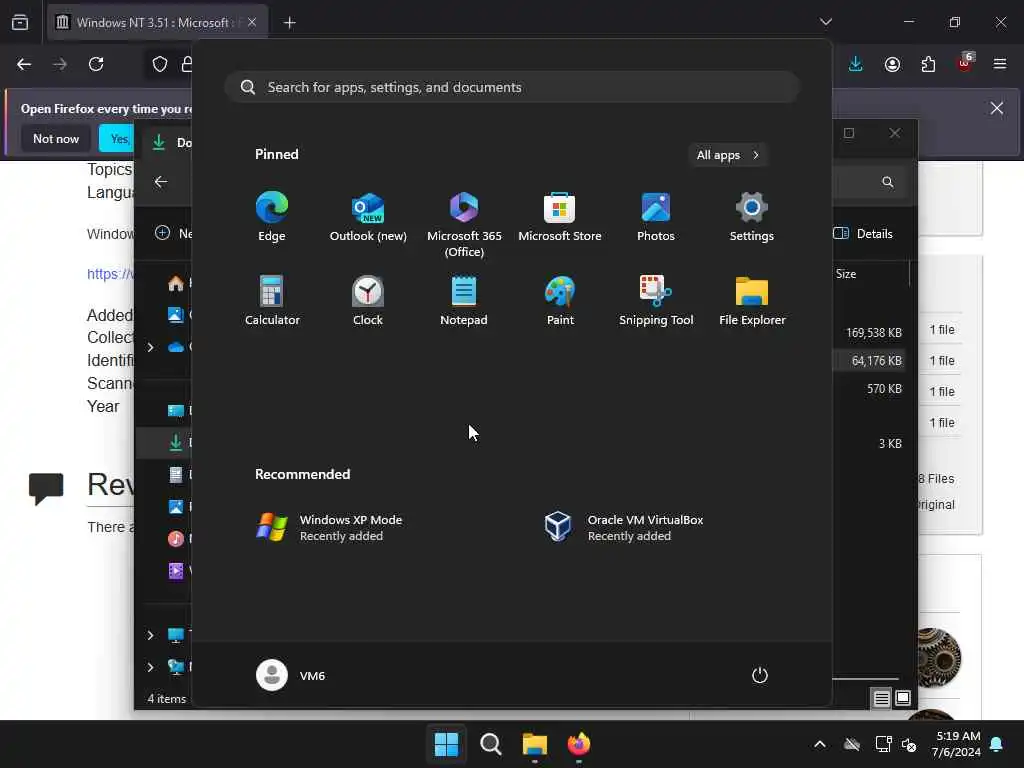1024x768 pixels.
Task: Expand the Network tree node
Action: 150,667
